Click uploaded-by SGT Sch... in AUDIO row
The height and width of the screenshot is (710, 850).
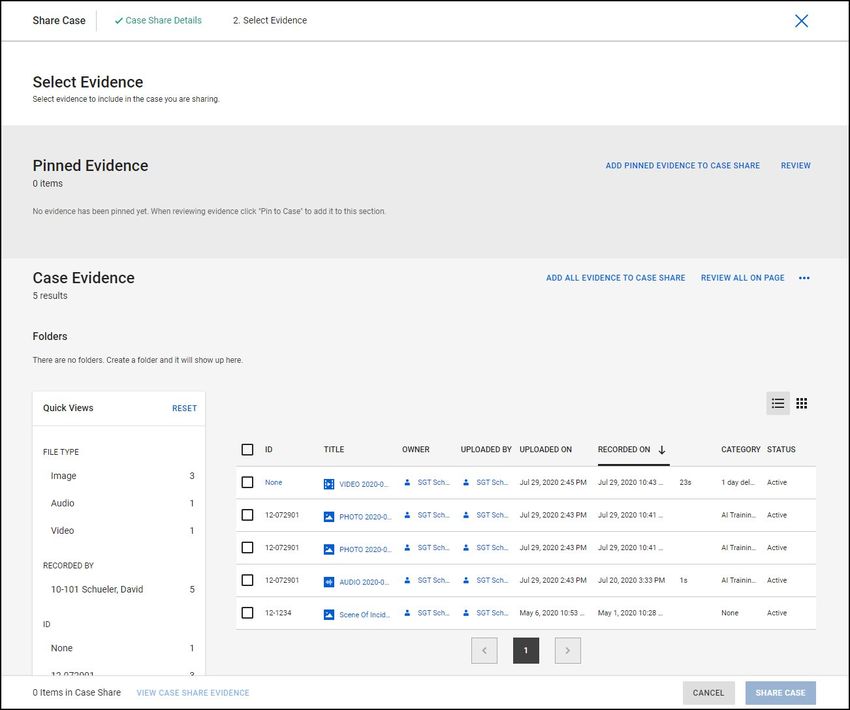pos(492,580)
